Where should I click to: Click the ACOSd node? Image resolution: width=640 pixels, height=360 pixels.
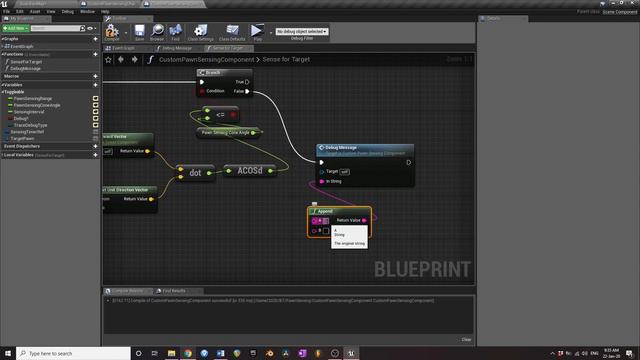[x=249, y=171]
